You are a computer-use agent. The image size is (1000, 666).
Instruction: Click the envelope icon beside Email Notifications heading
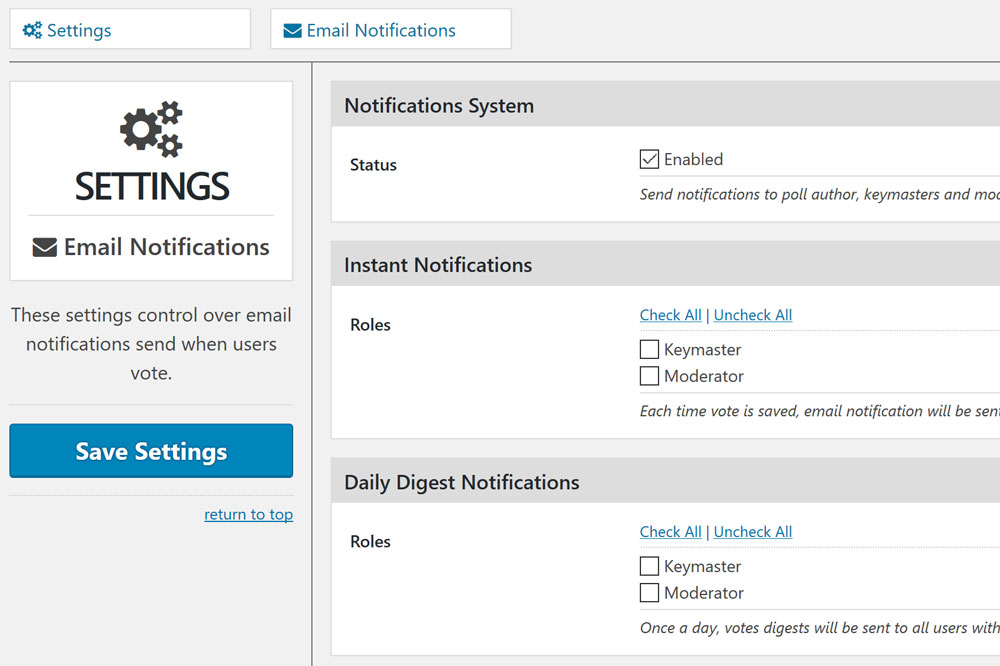click(44, 247)
